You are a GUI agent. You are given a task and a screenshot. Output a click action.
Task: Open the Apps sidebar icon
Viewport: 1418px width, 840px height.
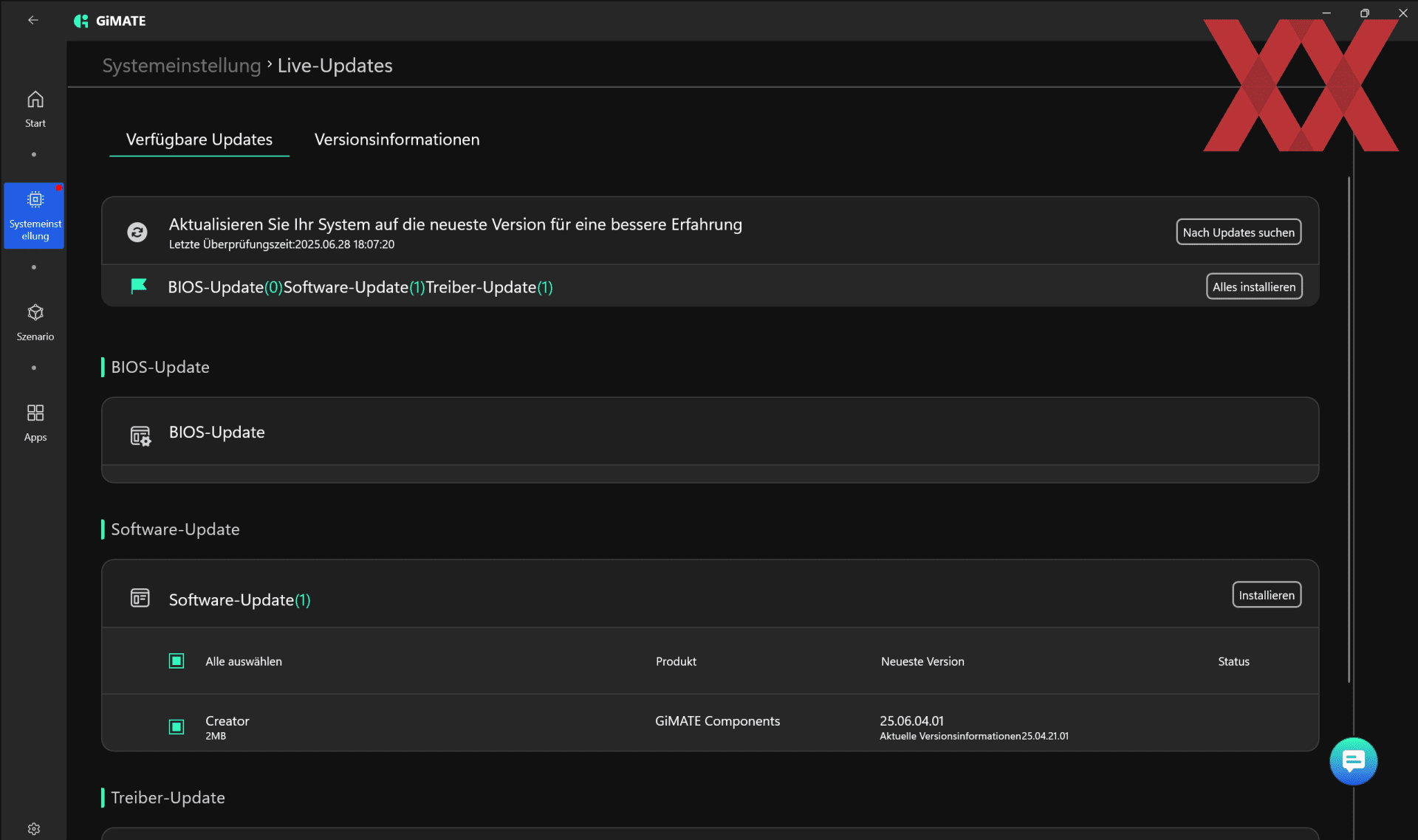point(35,422)
